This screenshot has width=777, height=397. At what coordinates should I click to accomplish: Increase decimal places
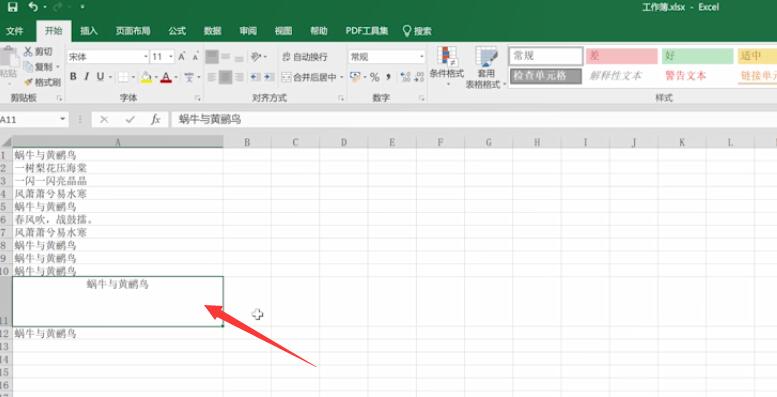coord(405,77)
